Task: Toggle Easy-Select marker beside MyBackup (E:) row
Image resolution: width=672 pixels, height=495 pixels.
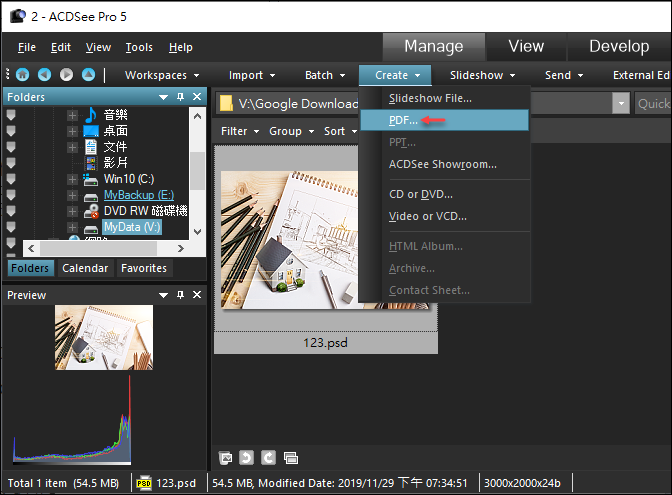Action: point(11,195)
